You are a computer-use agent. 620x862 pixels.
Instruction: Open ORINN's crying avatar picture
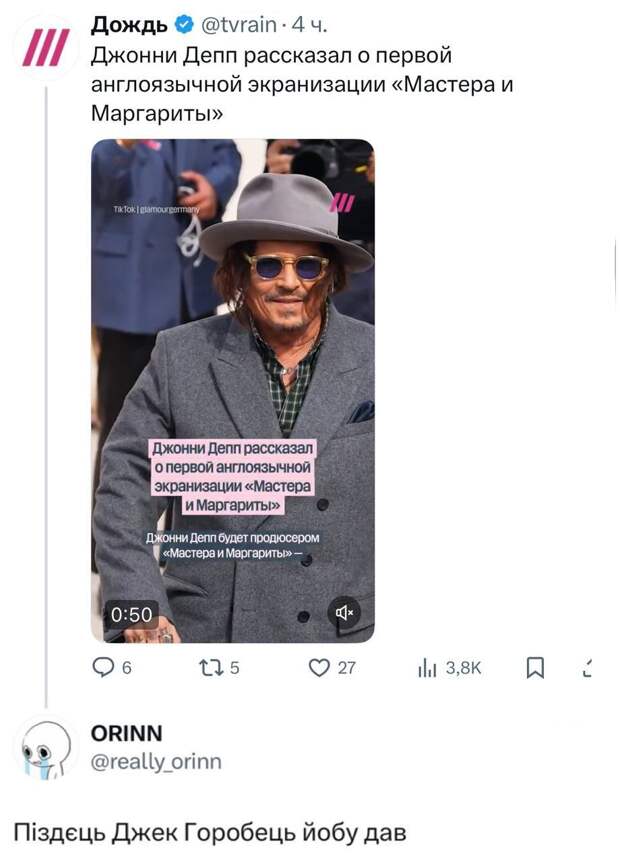(46, 750)
